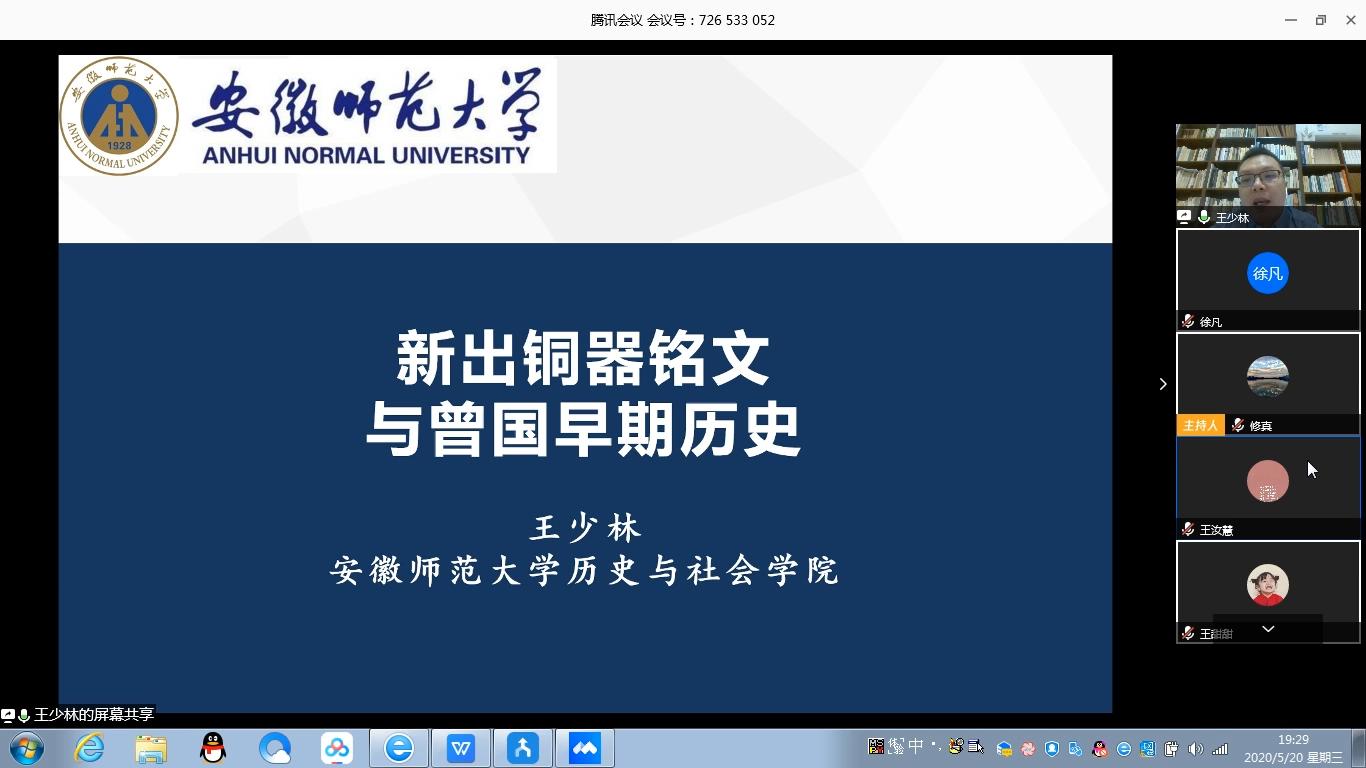The height and width of the screenshot is (768, 1366).
Task: Open WPS Office from the taskbar
Action: [461, 748]
